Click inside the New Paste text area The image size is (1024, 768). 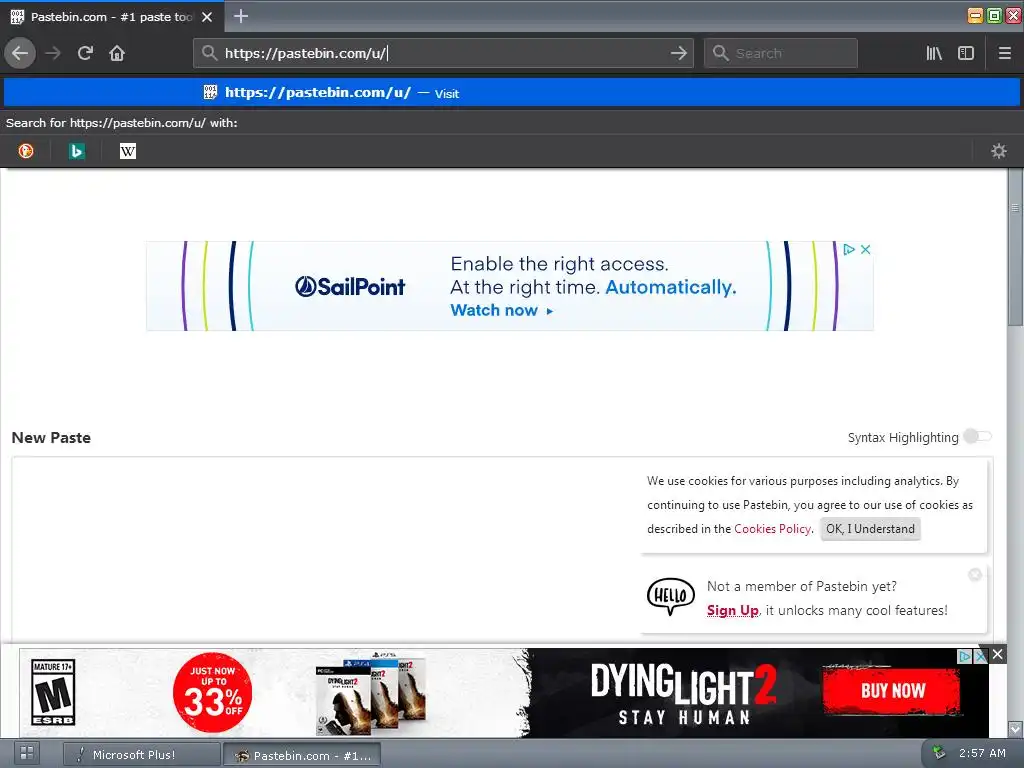pos(325,549)
